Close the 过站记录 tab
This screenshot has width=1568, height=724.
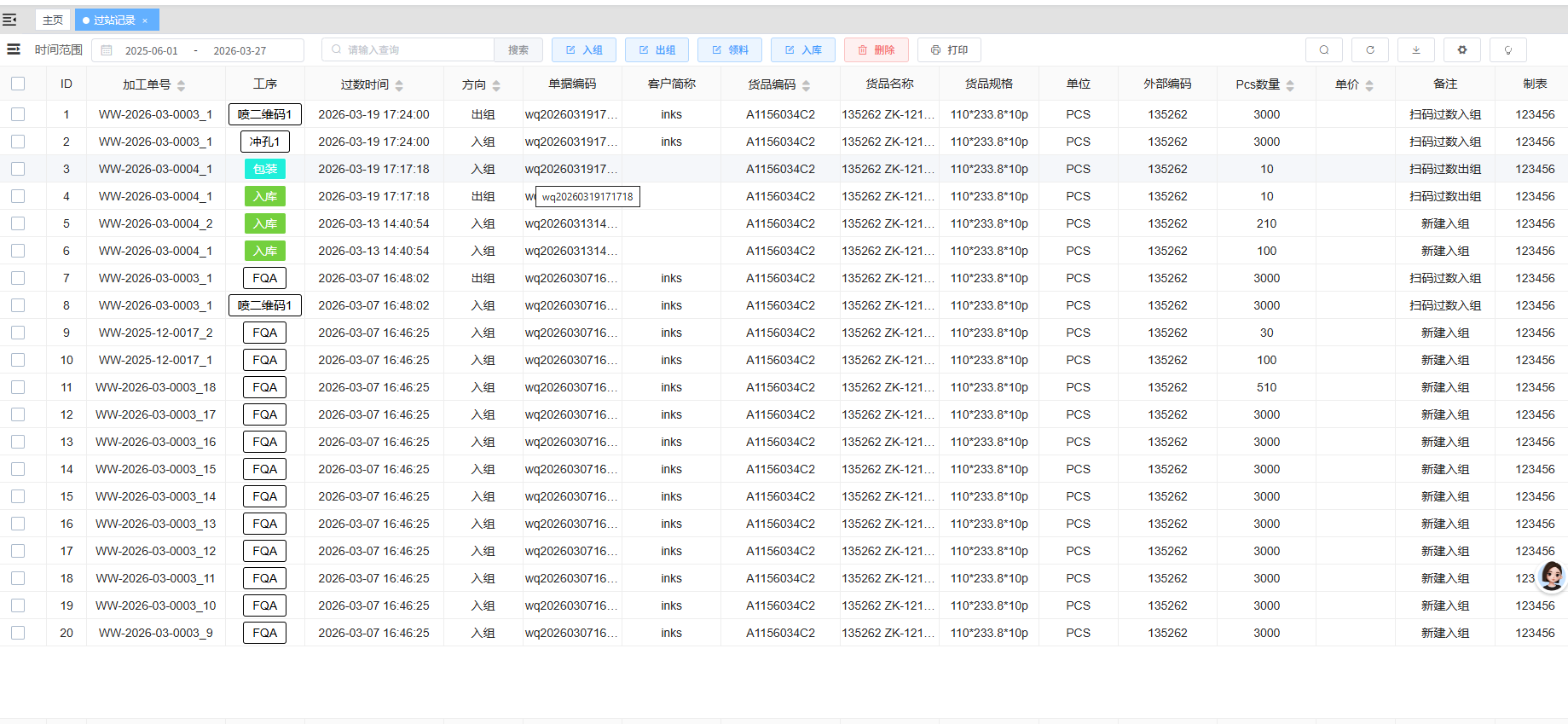(x=145, y=20)
